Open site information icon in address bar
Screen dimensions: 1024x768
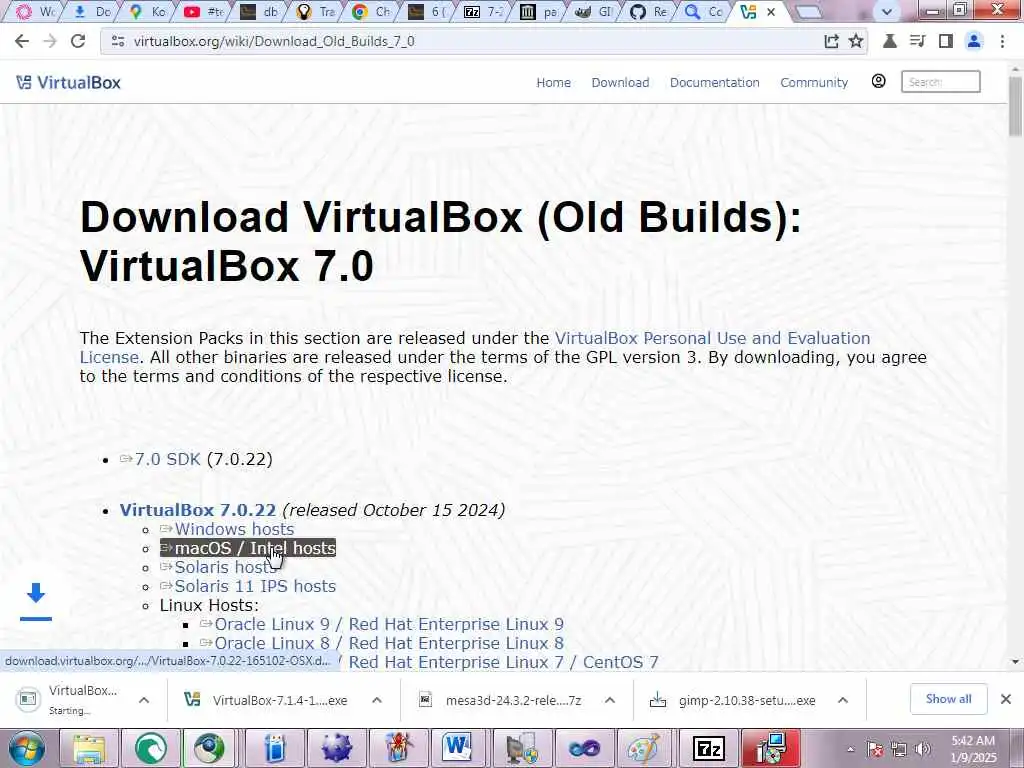coord(118,41)
